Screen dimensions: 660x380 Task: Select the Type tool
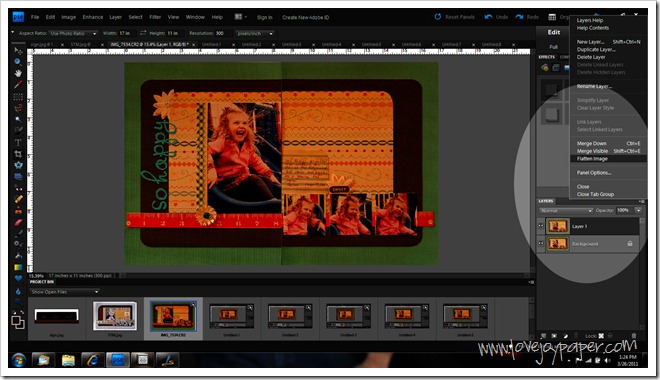pos(18,143)
